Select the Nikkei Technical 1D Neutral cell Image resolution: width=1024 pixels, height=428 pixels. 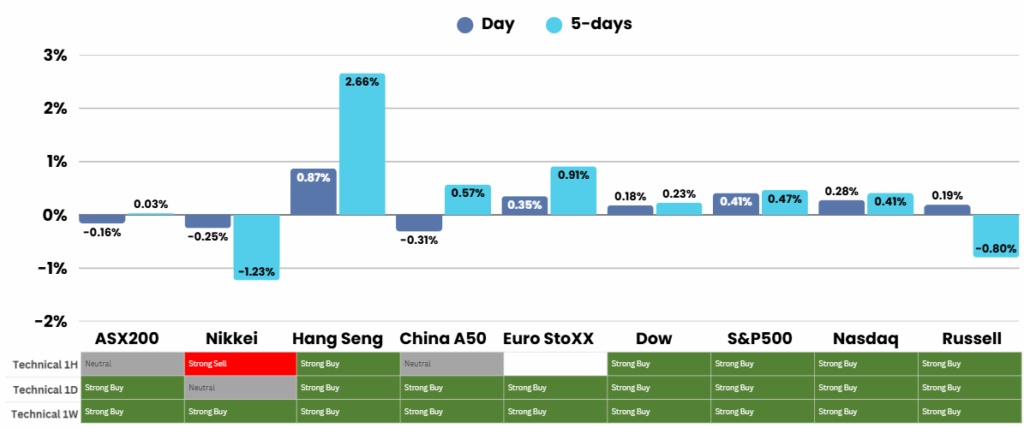[x=240, y=387]
